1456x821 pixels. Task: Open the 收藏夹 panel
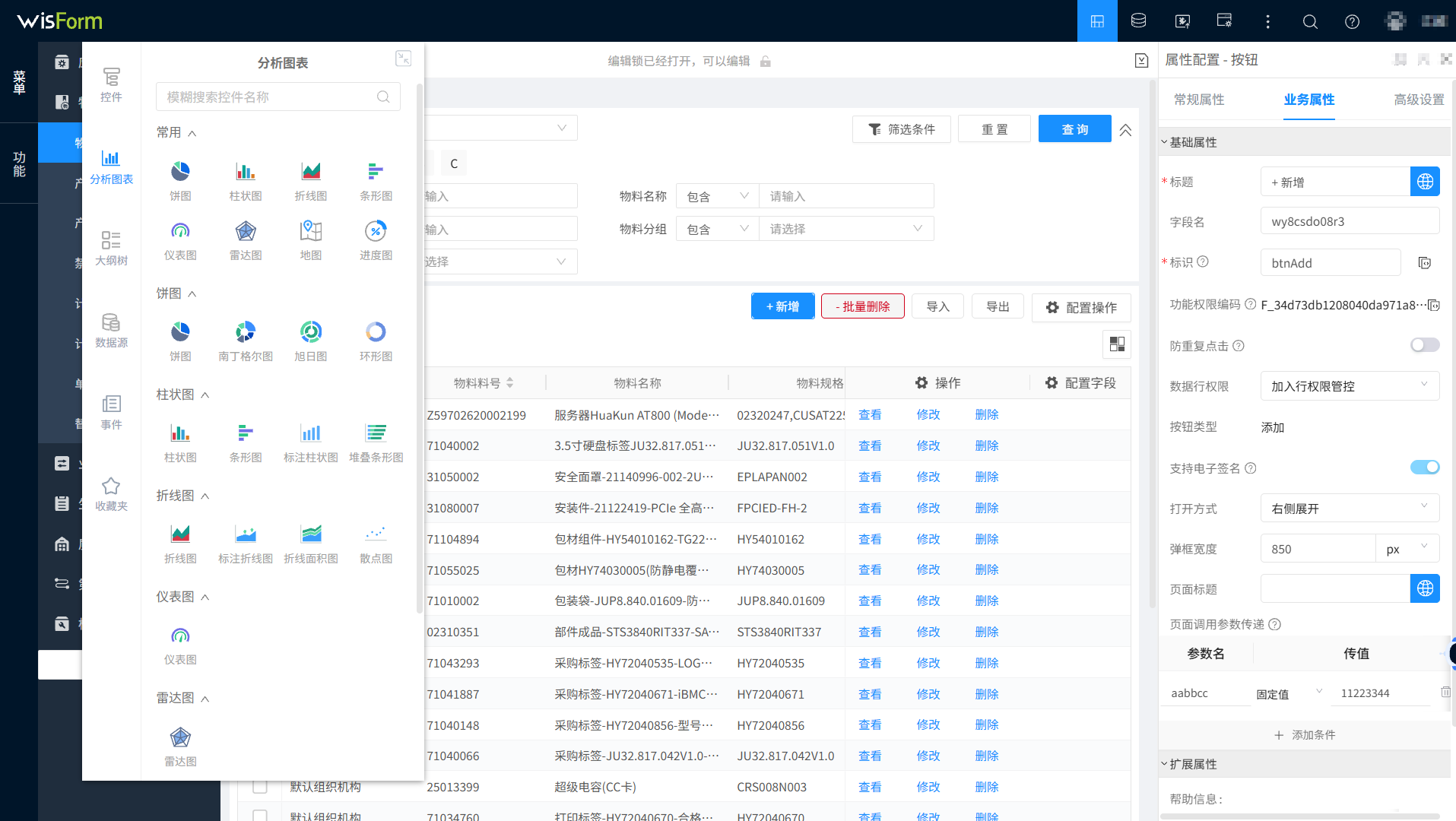(x=111, y=494)
